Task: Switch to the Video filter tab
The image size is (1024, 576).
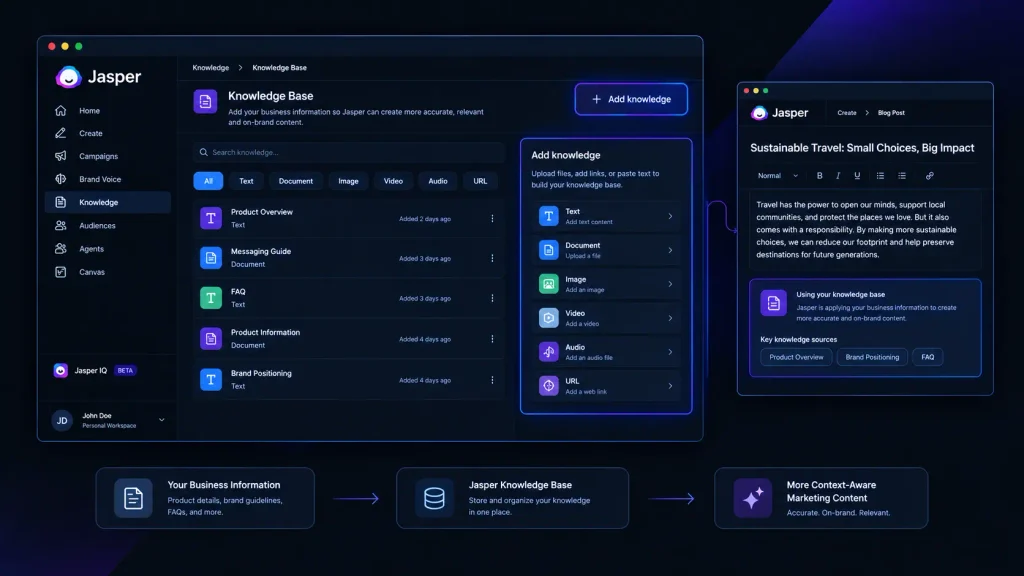Action: 393,181
